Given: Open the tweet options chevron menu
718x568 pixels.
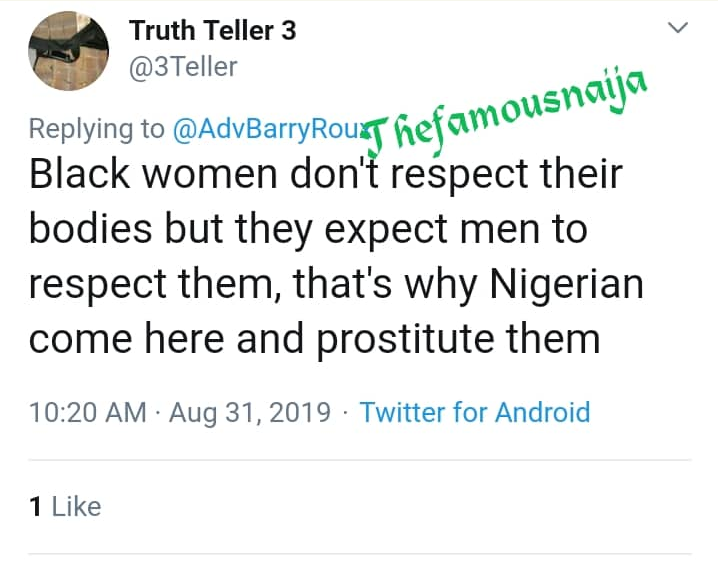Looking at the screenshot, I should click(x=679, y=29).
